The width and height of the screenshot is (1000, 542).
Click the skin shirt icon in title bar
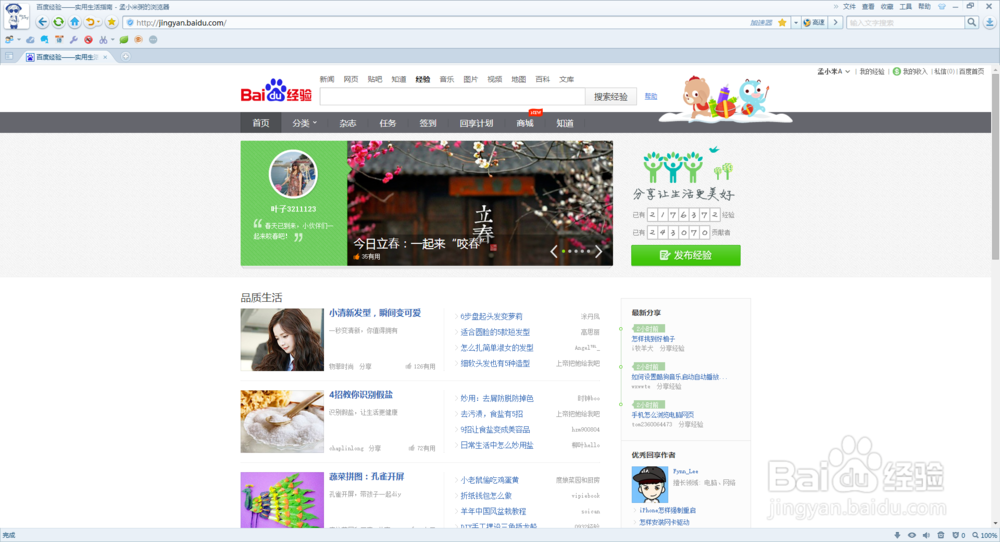tap(941, 6)
